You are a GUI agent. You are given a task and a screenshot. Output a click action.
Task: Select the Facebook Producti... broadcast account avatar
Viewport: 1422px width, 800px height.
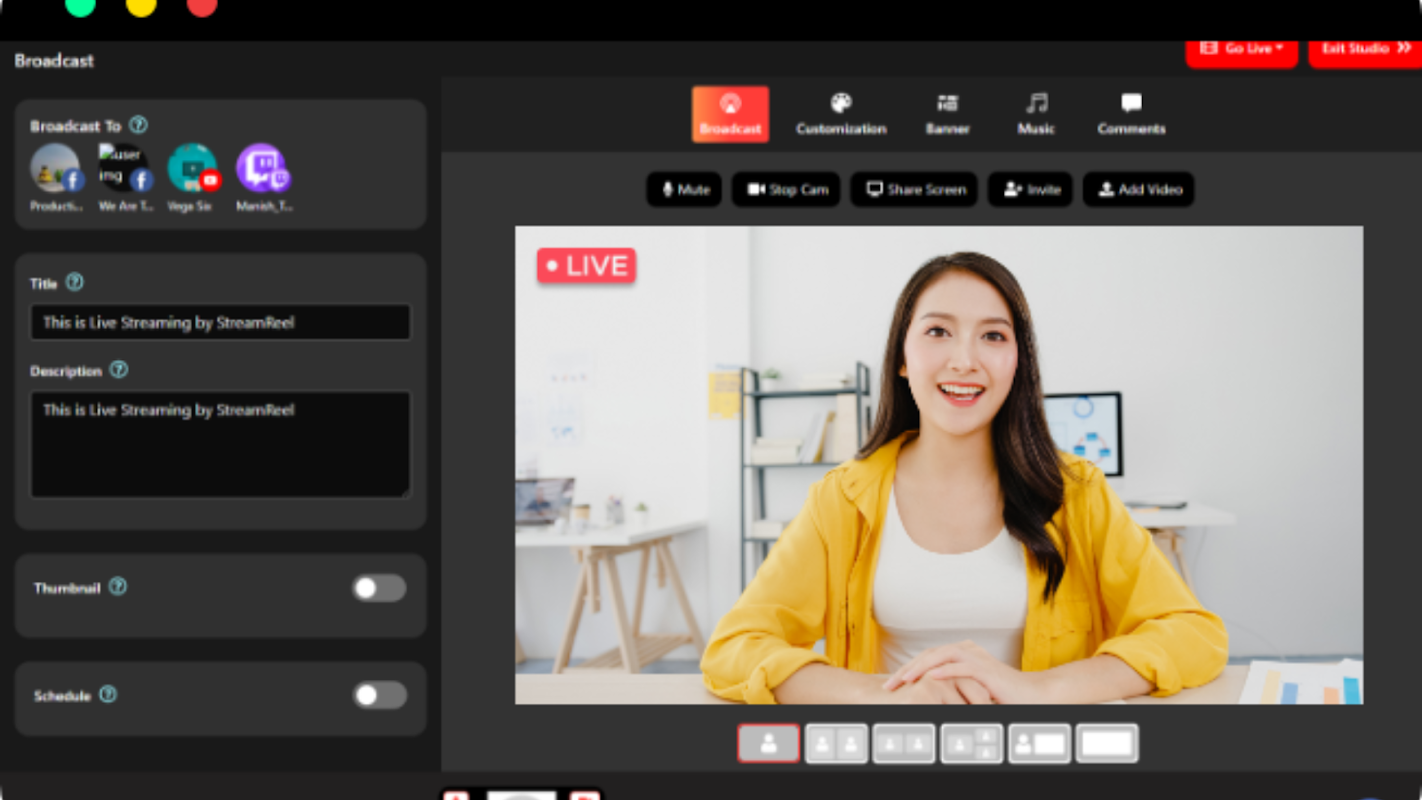(x=56, y=168)
